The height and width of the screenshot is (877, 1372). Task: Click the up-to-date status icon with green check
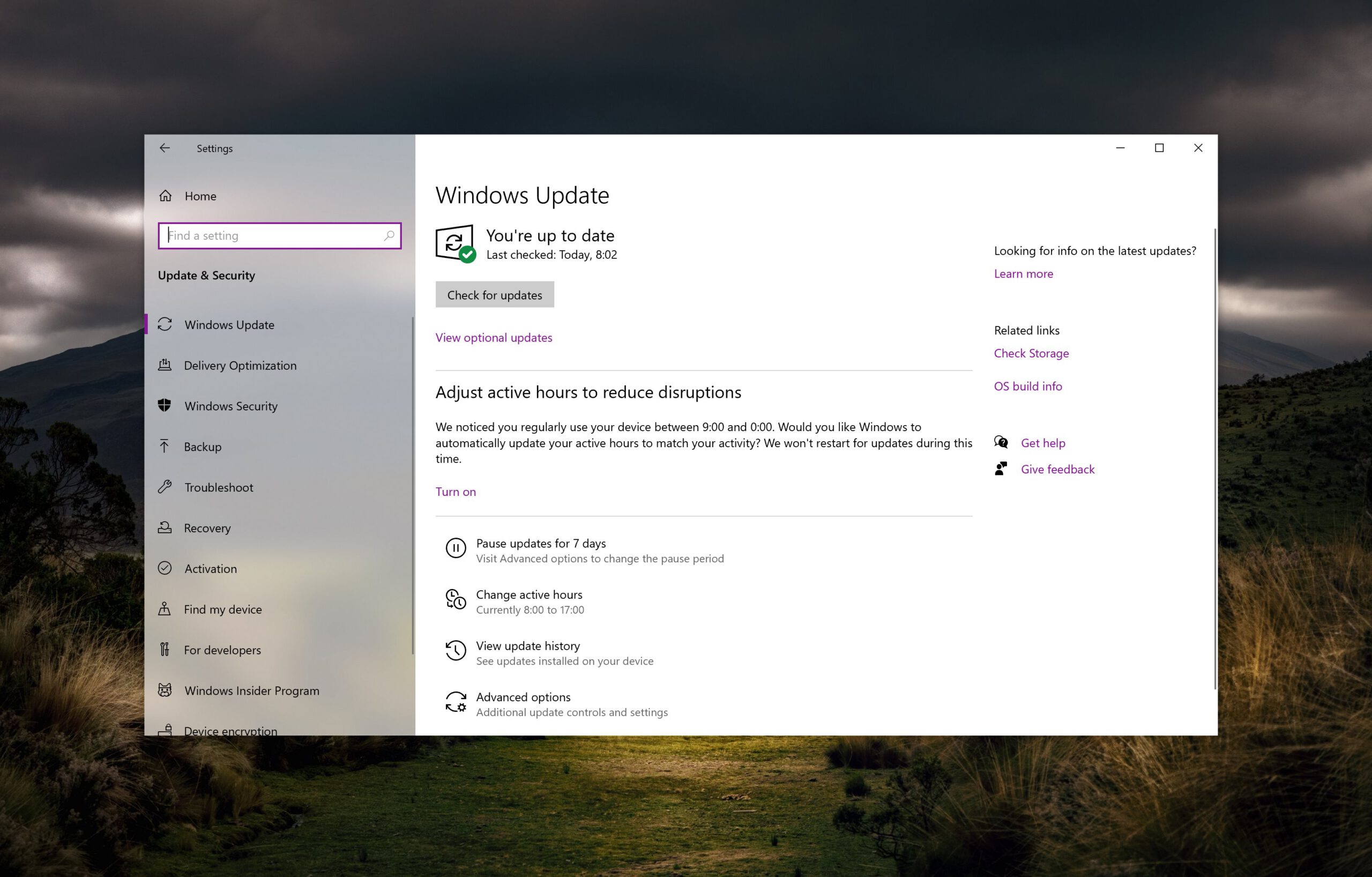click(455, 244)
